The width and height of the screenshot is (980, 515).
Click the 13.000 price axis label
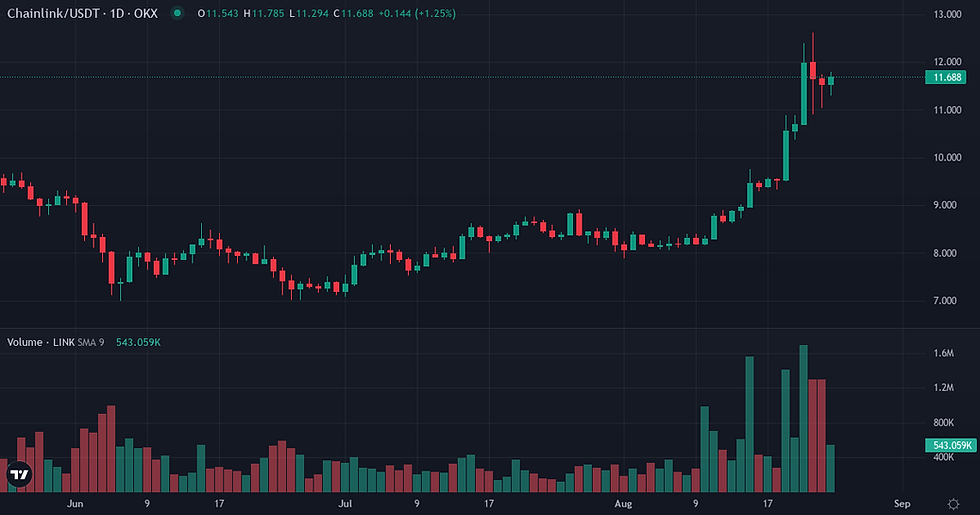tap(947, 14)
